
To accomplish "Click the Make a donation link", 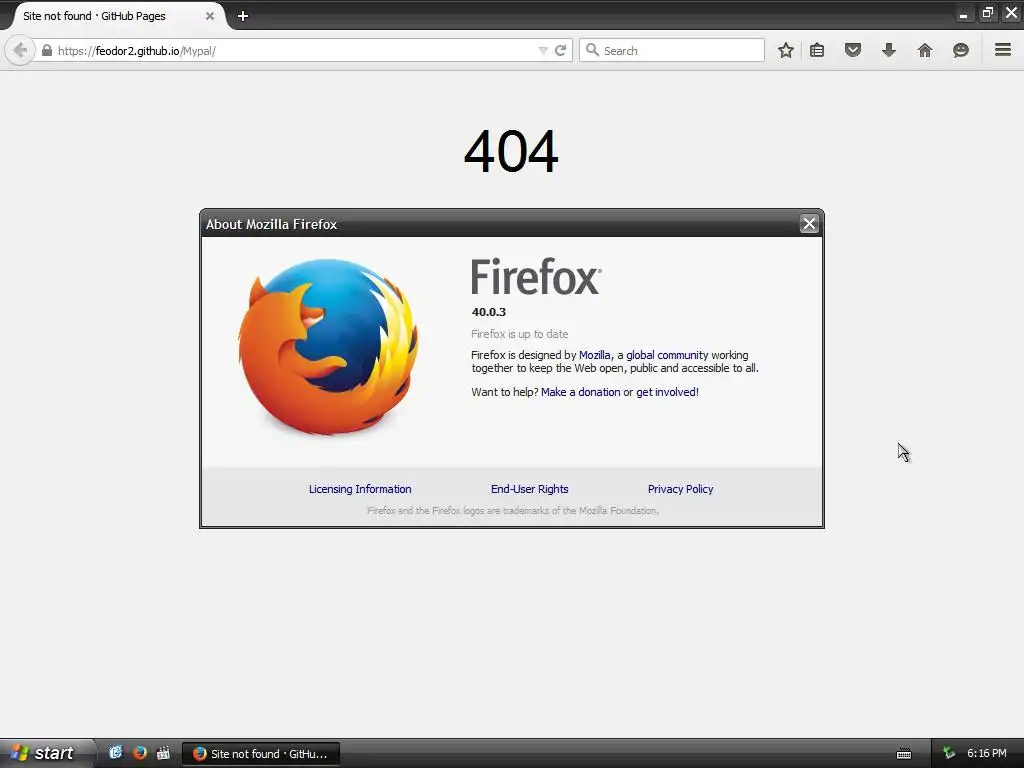I will tap(581, 392).
